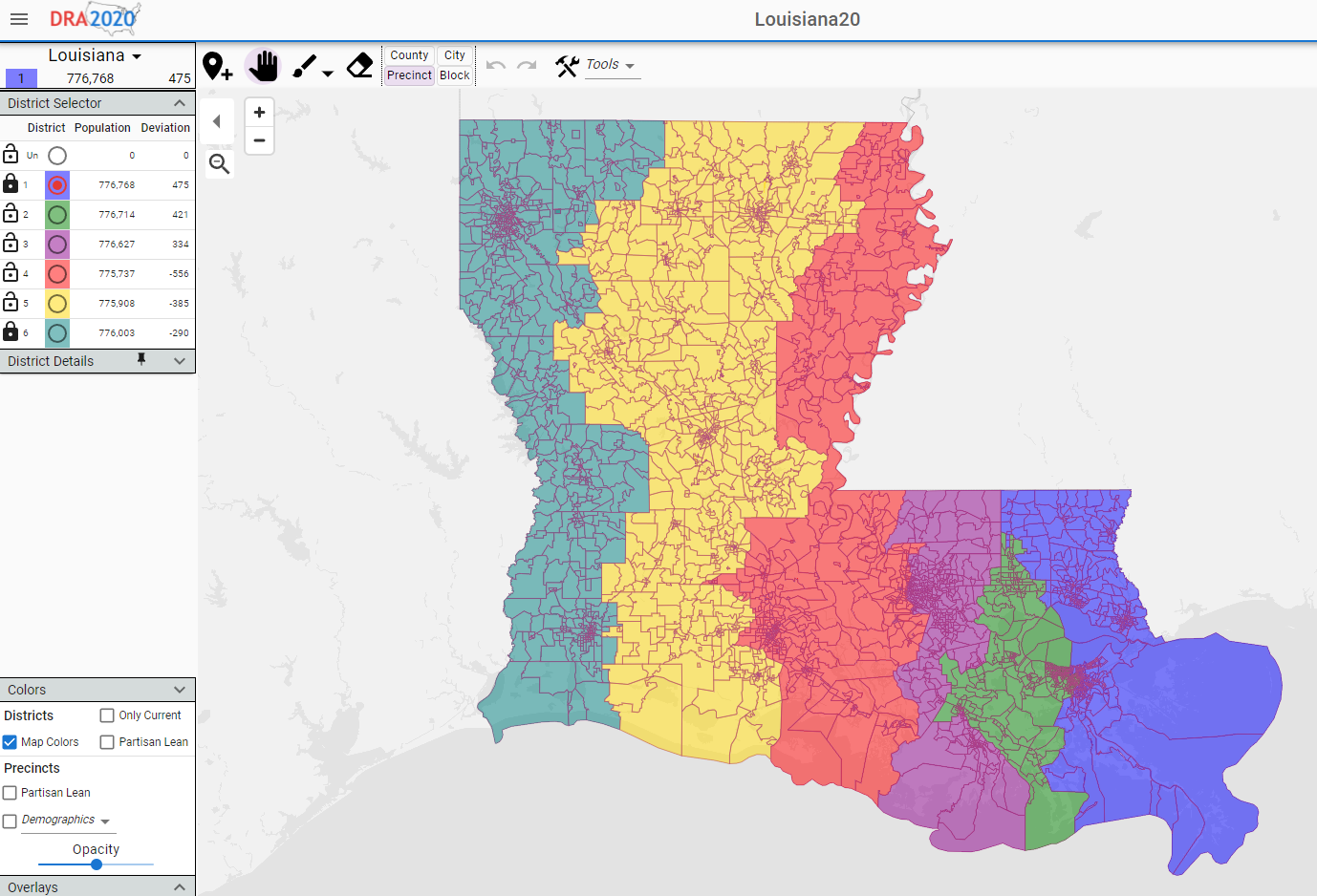This screenshot has width=1317, height=896.
Task: Enable district Partisan Lean checkbox
Action: (x=107, y=742)
